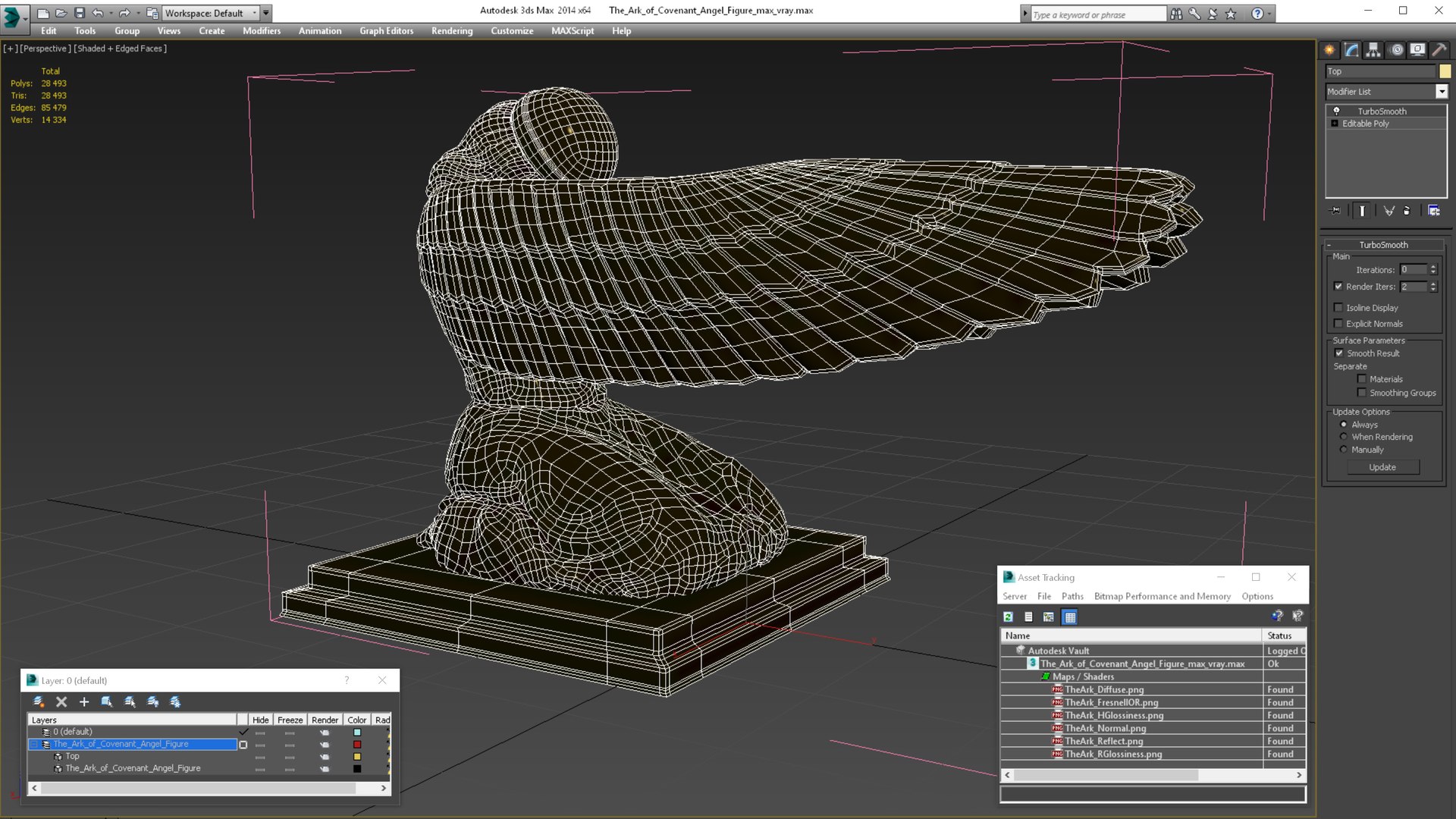Open the Modifiers menu
Screen dimensions: 1456x819
click(262, 31)
